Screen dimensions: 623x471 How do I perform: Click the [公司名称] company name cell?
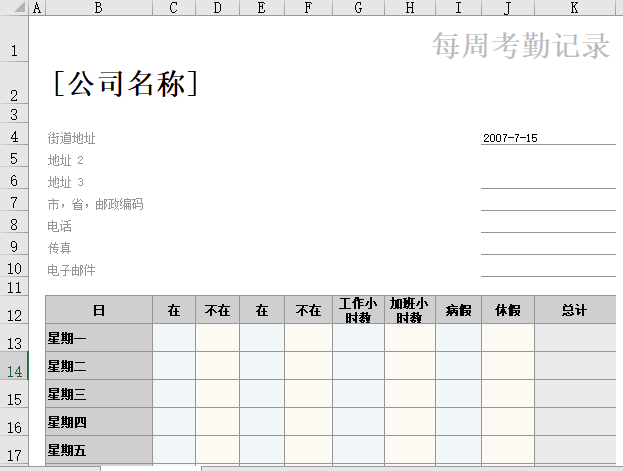[125, 84]
